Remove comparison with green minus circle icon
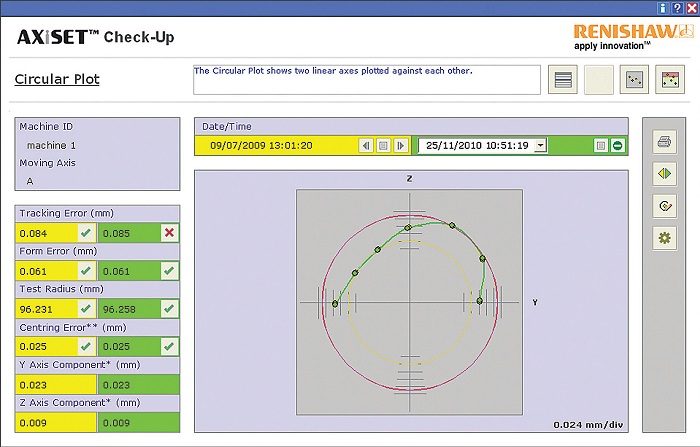The height and width of the screenshot is (447, 700). [618, 146]
